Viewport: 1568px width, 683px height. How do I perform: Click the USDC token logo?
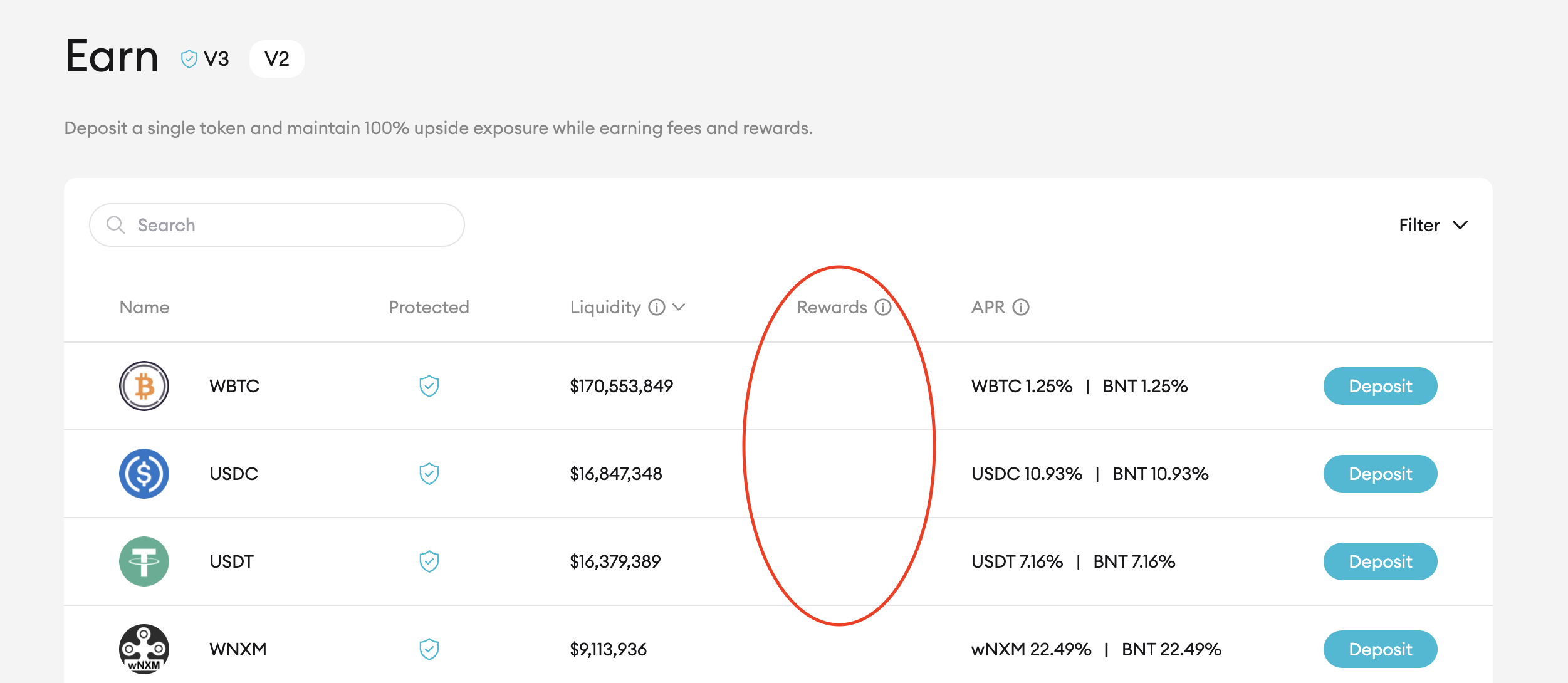(144, 474)
